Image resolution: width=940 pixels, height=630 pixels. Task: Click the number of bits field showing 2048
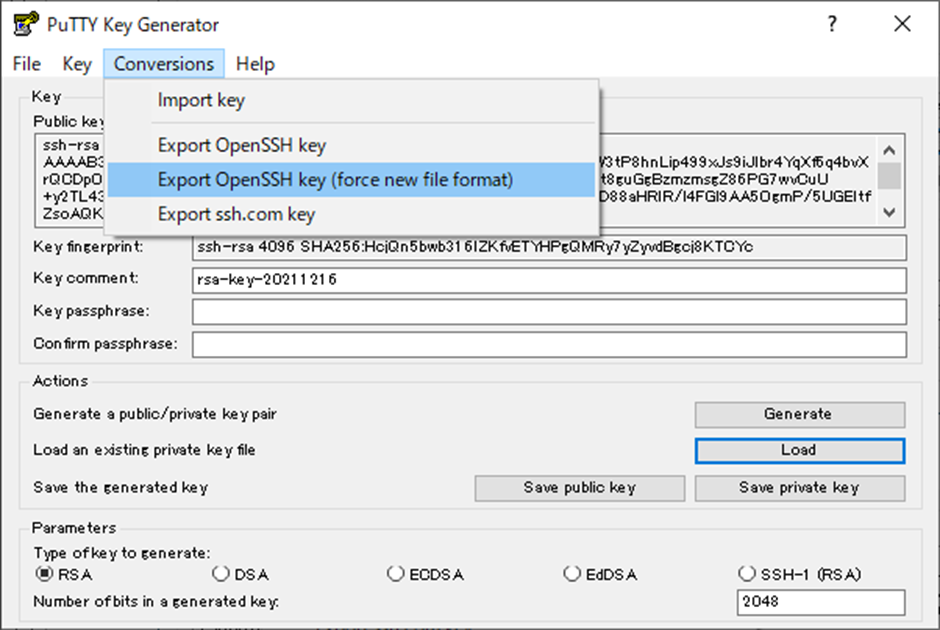[821, 602]
